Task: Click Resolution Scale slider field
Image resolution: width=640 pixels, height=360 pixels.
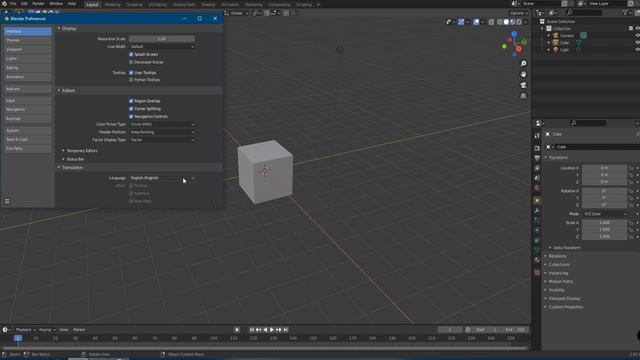Action: [x=162, y=39]
